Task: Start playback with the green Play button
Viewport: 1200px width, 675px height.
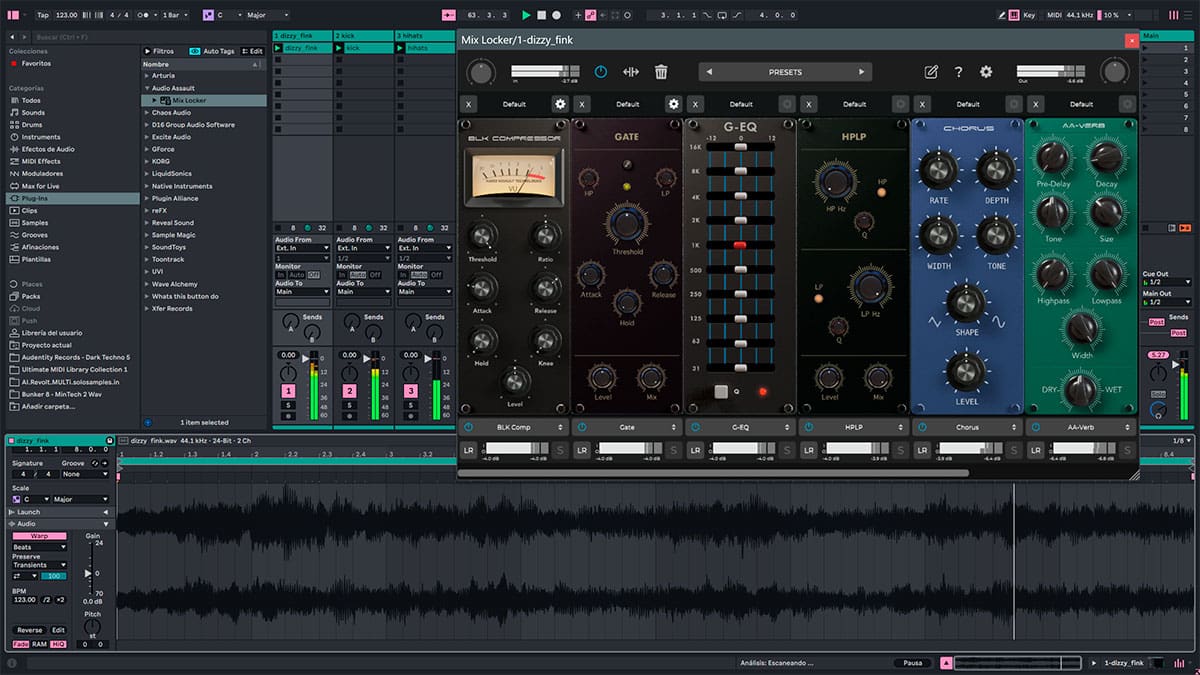Action: (526, 15)
